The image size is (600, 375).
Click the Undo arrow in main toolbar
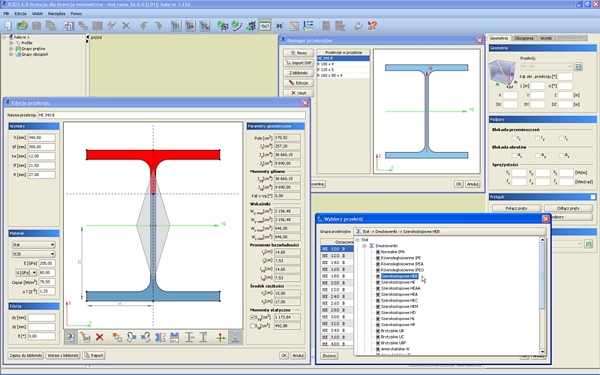point(144,26)
